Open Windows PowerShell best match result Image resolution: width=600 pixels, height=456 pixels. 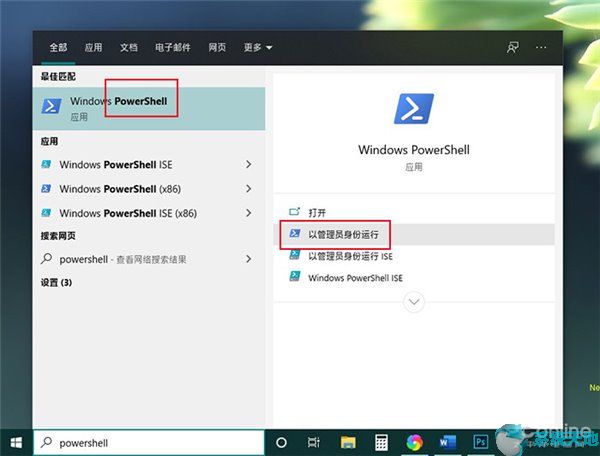tap(149, 108)
